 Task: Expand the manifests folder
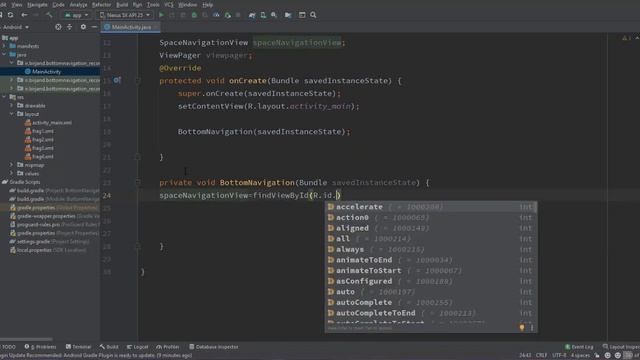click(4, 46)
